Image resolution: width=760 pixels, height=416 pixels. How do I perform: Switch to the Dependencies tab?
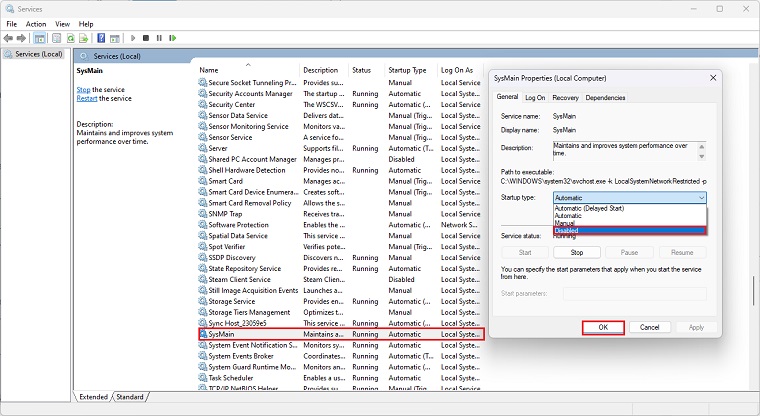[605, 98]
